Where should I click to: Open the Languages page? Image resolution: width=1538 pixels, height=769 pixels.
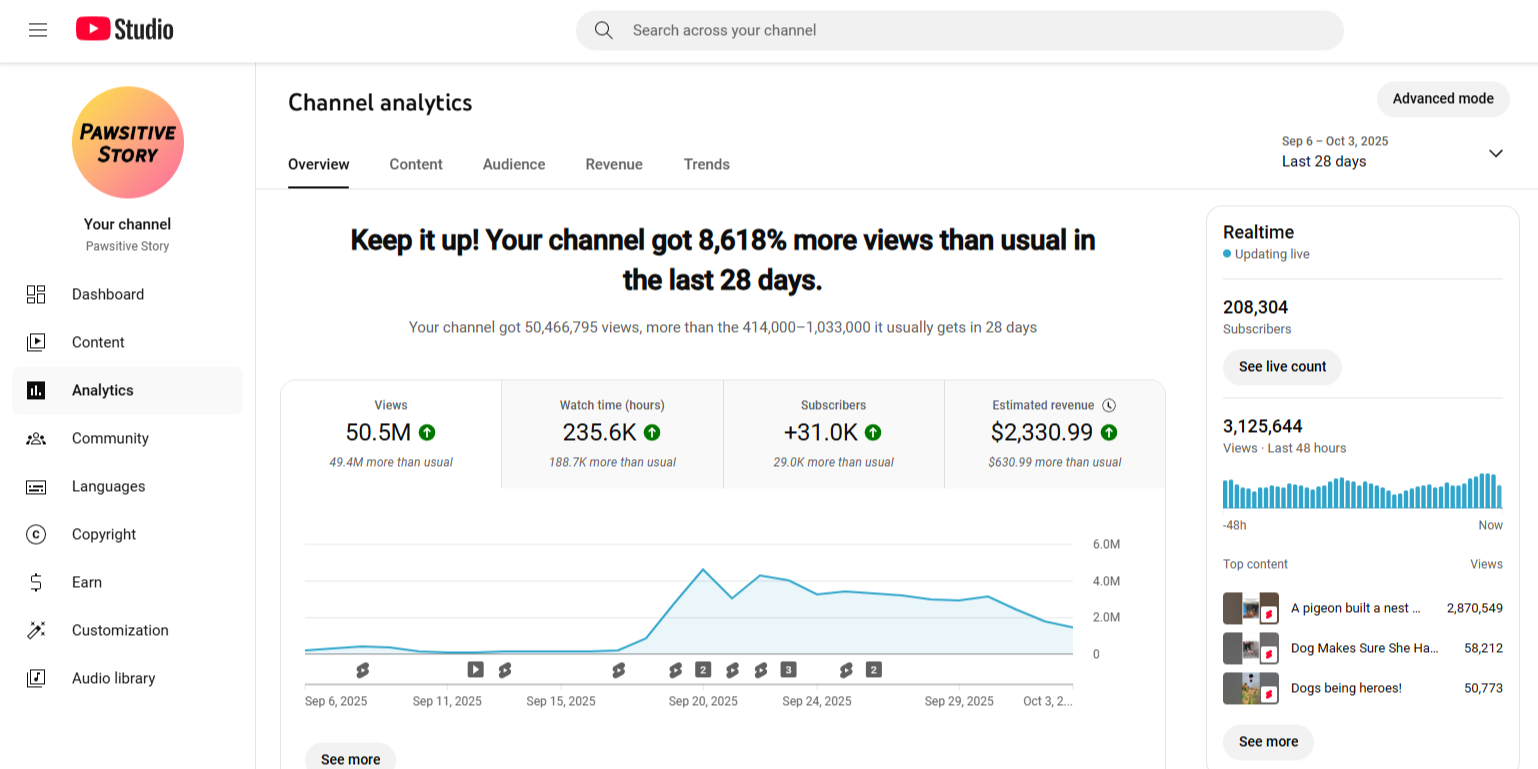tap(108, 486)
